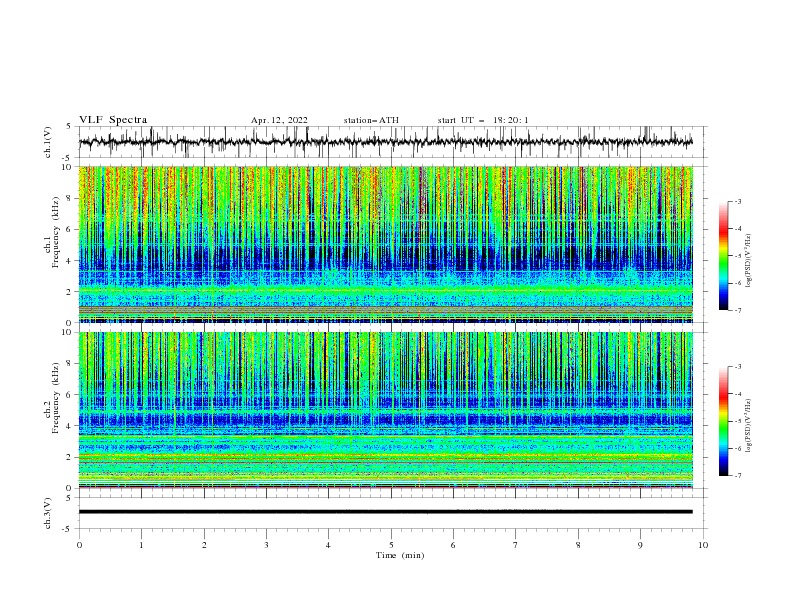Screen dimensions: 792x612
Task: Click the "5" tick on ch.1(V) axis
Action: [68, 127]
